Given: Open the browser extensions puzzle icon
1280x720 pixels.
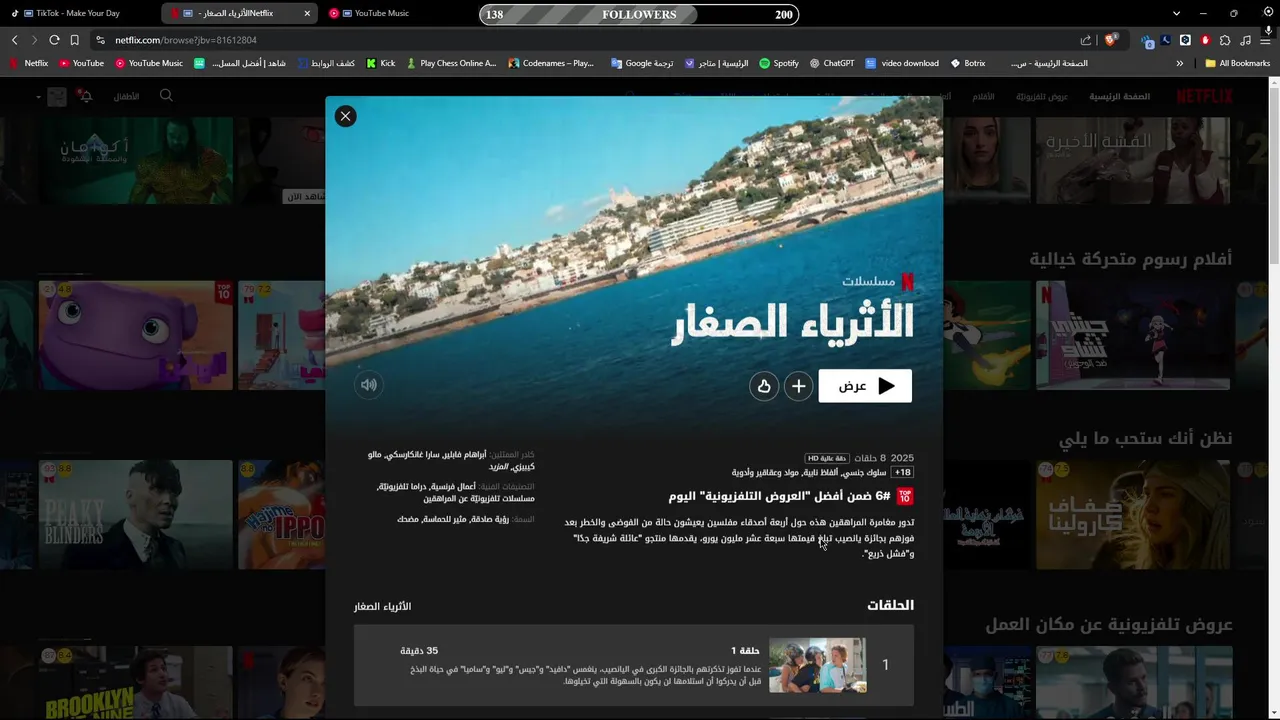Looking at the screenshot, I should coord(1225,40).
